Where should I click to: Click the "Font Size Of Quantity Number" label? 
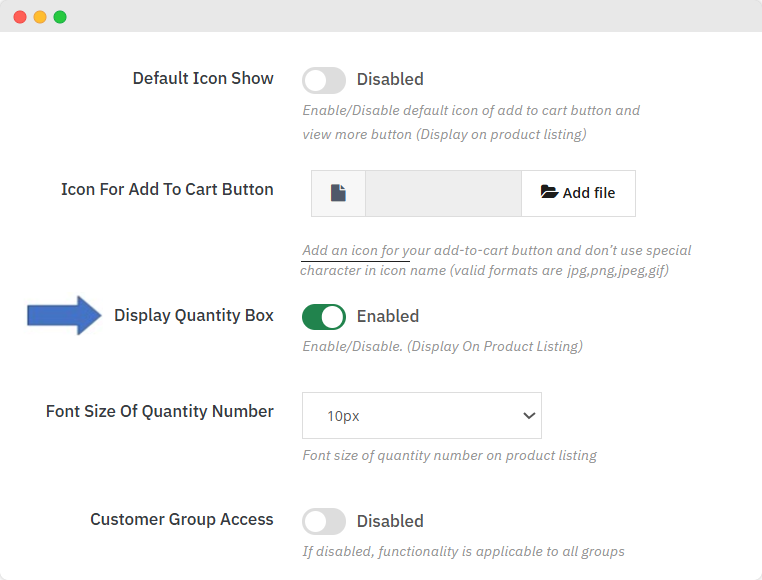coord(160,411)
